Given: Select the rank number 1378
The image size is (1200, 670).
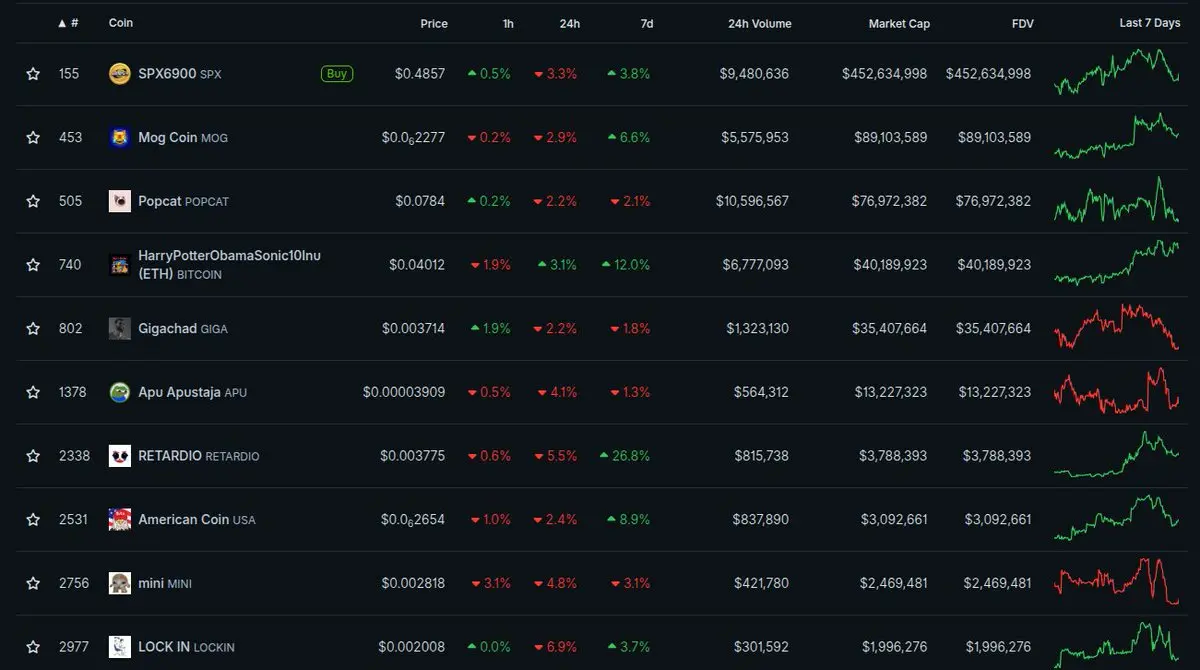Looking at the screenshot, I should (73, 392).
